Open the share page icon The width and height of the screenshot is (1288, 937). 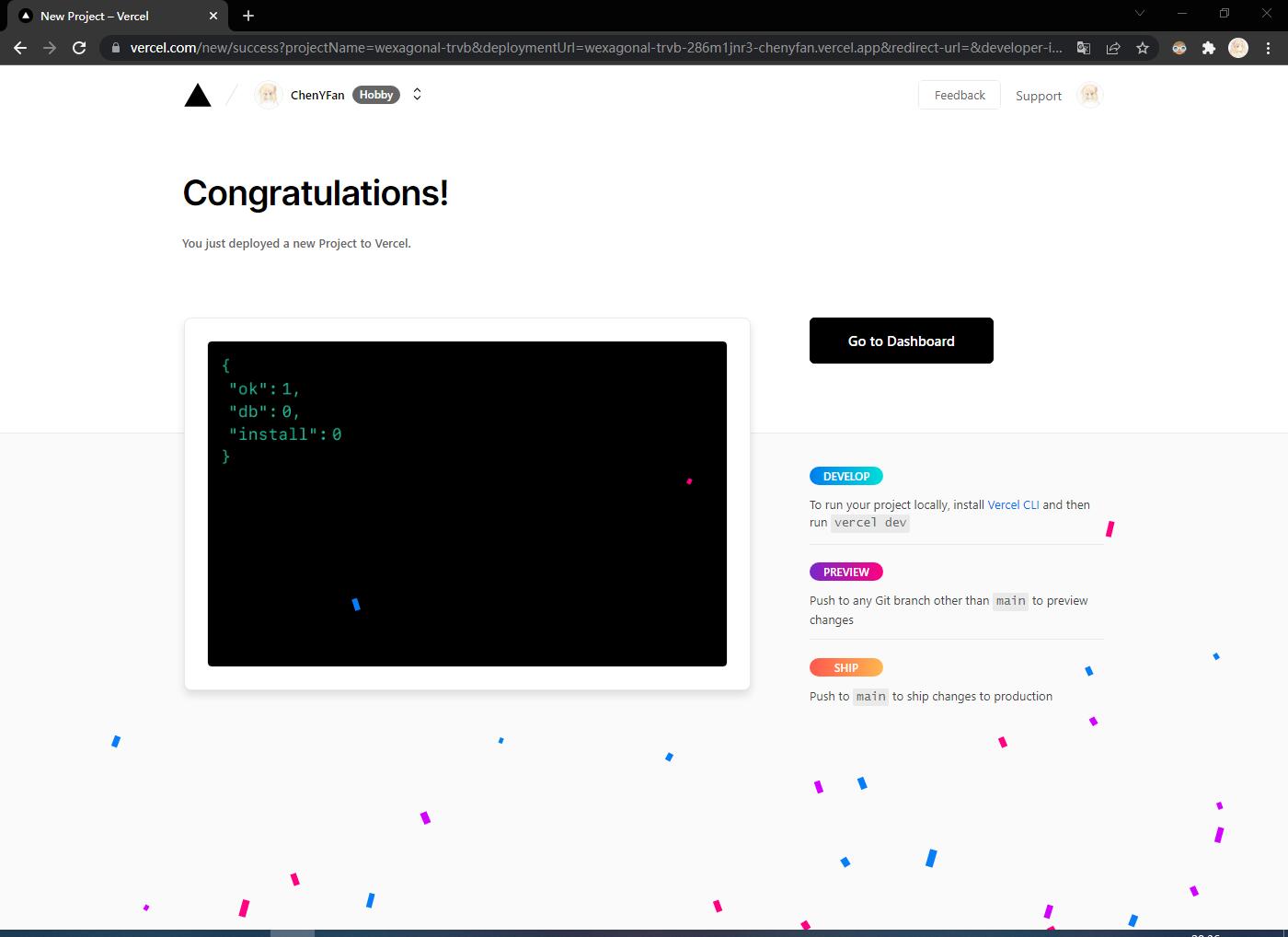tap(1113, 48)
